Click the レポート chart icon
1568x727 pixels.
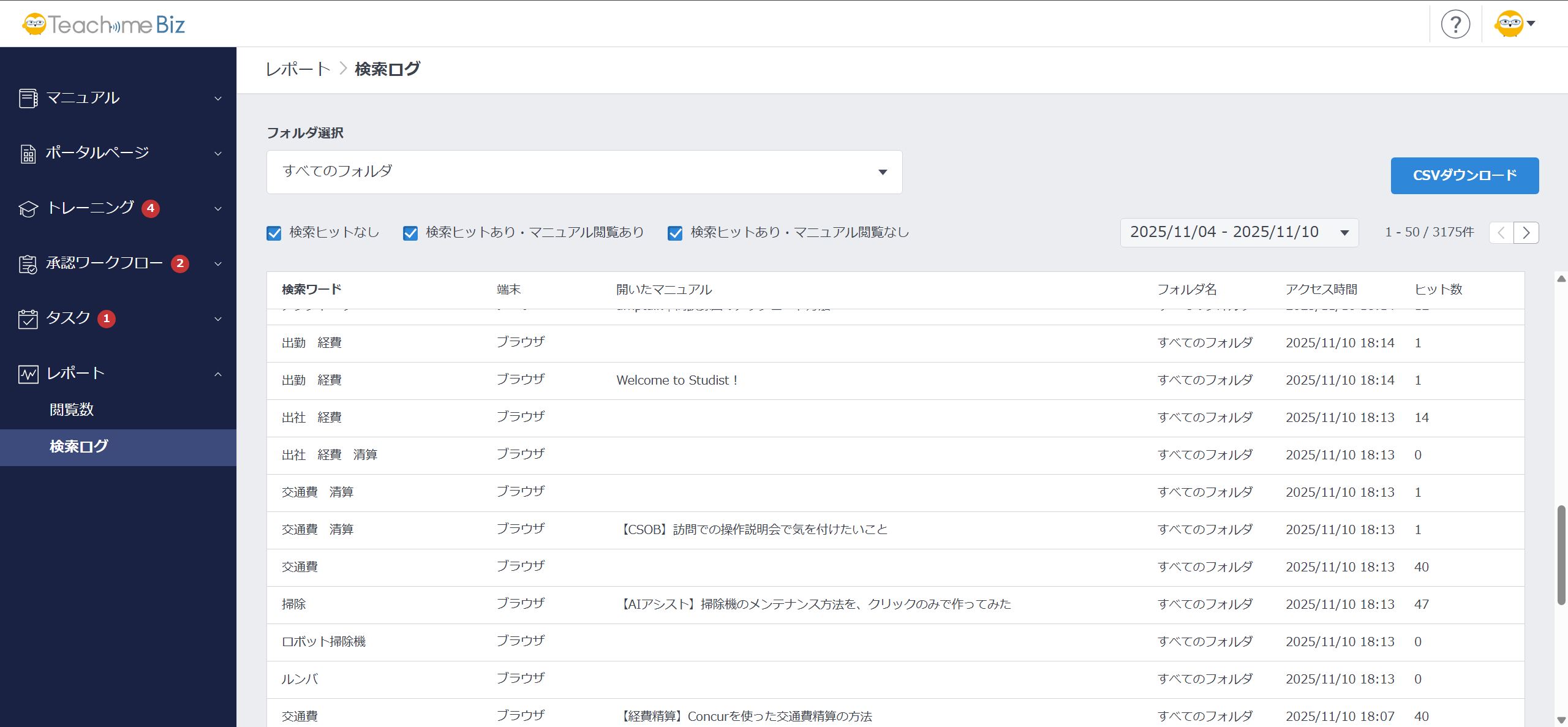tap(28, 373)
